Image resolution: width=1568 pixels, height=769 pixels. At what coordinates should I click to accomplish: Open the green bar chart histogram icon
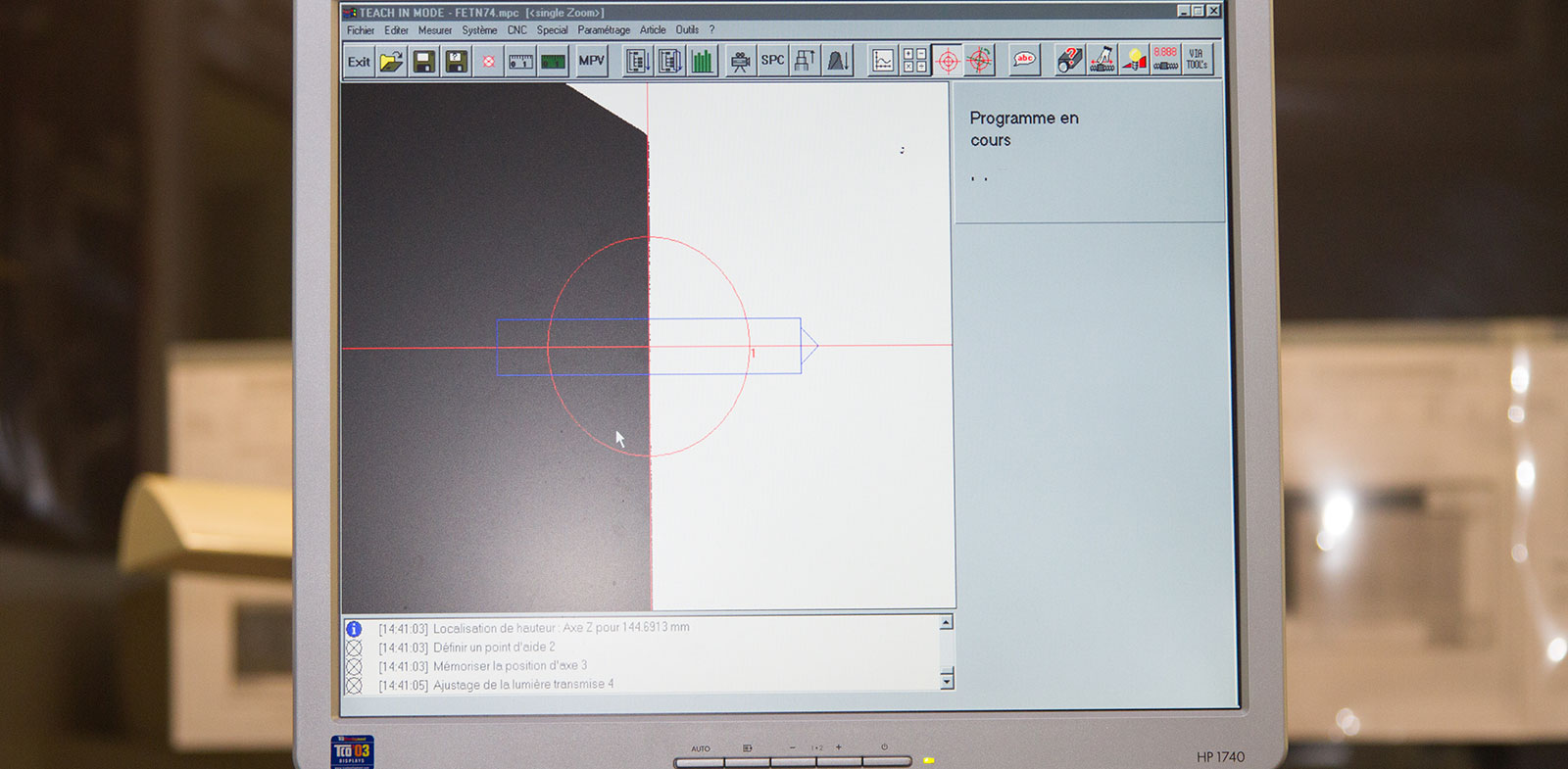702,61
